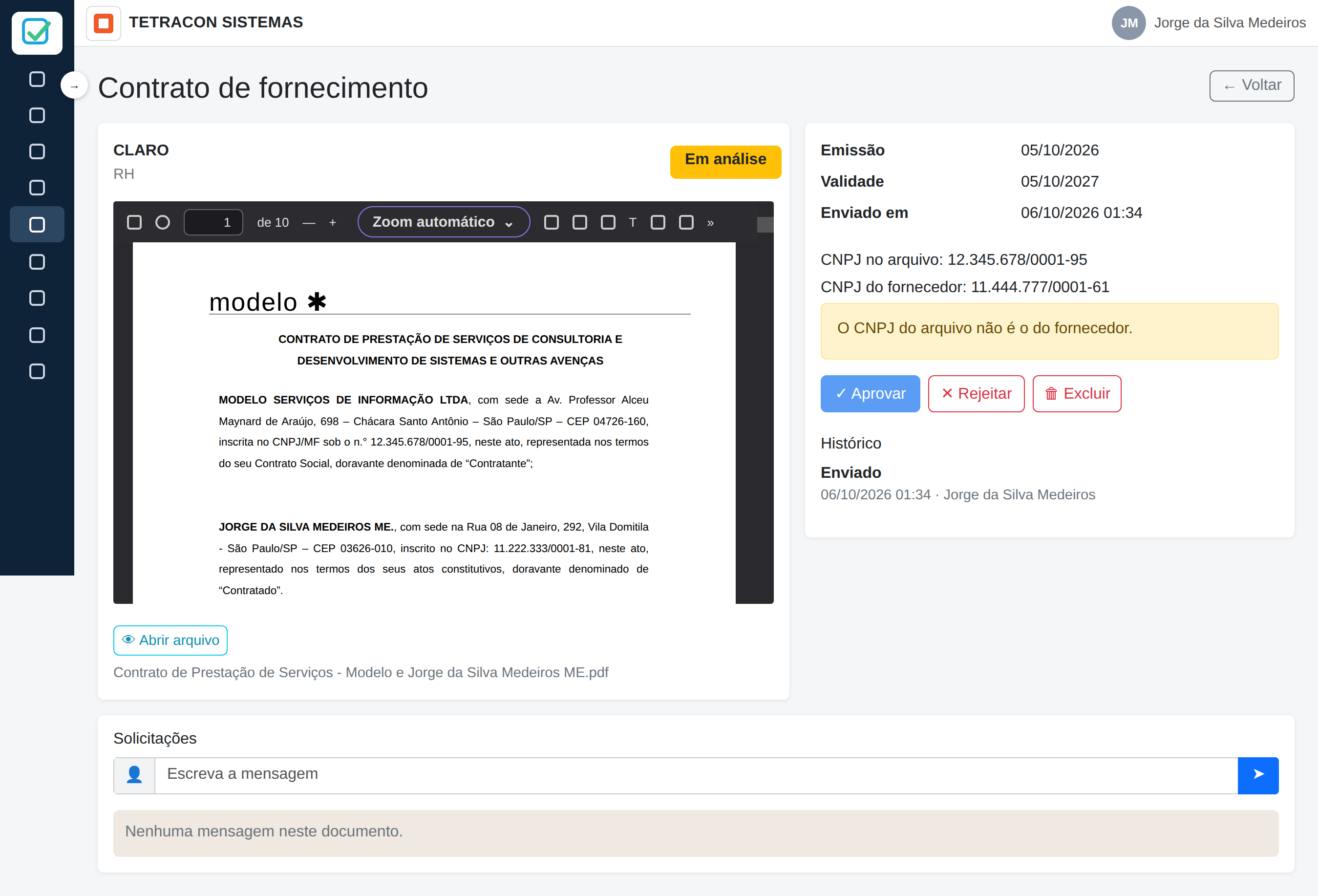Viewport: 1318px width, 896px height.
Task: Click the Em análise status badge
Action: (x=725, y=162)
